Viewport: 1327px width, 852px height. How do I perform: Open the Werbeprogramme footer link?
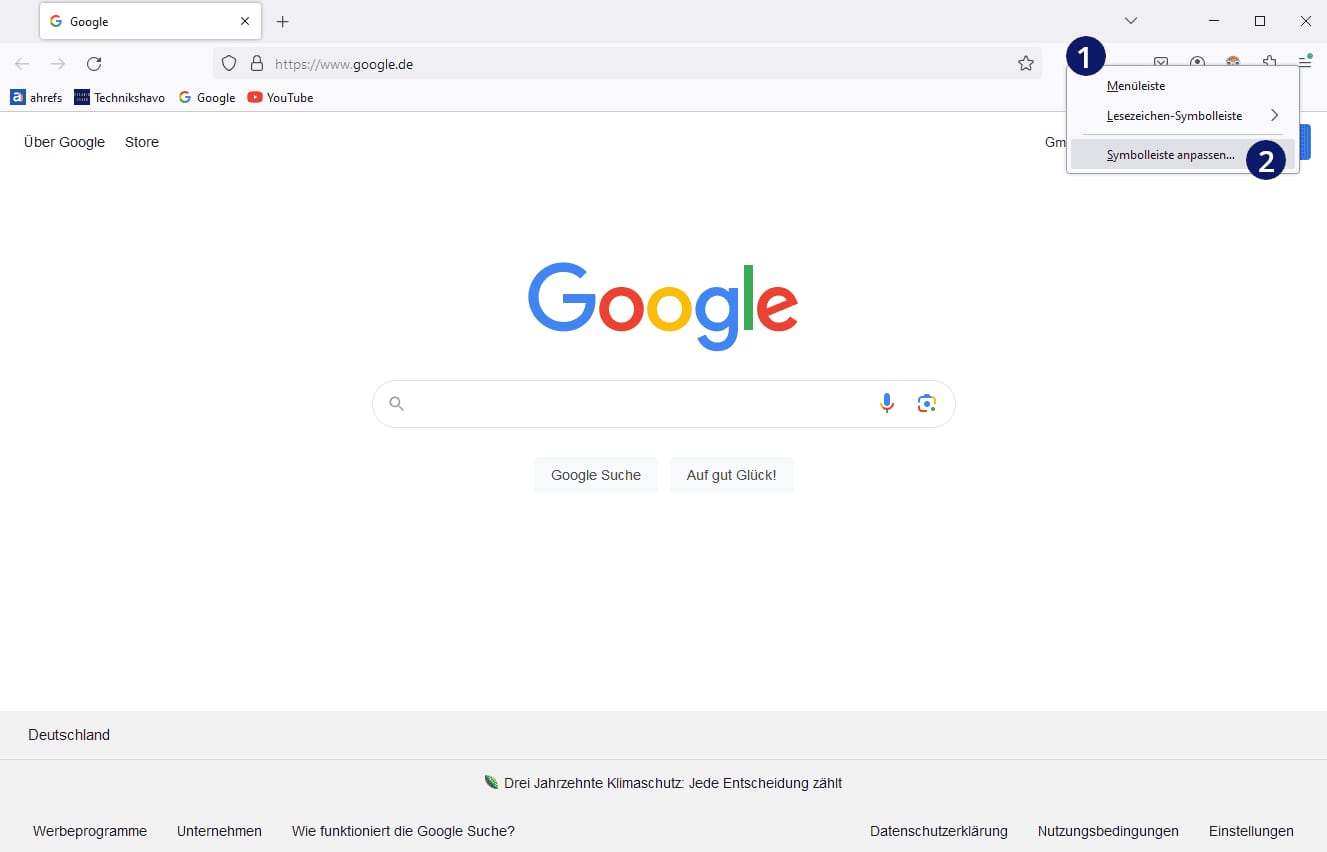point(90,831)
